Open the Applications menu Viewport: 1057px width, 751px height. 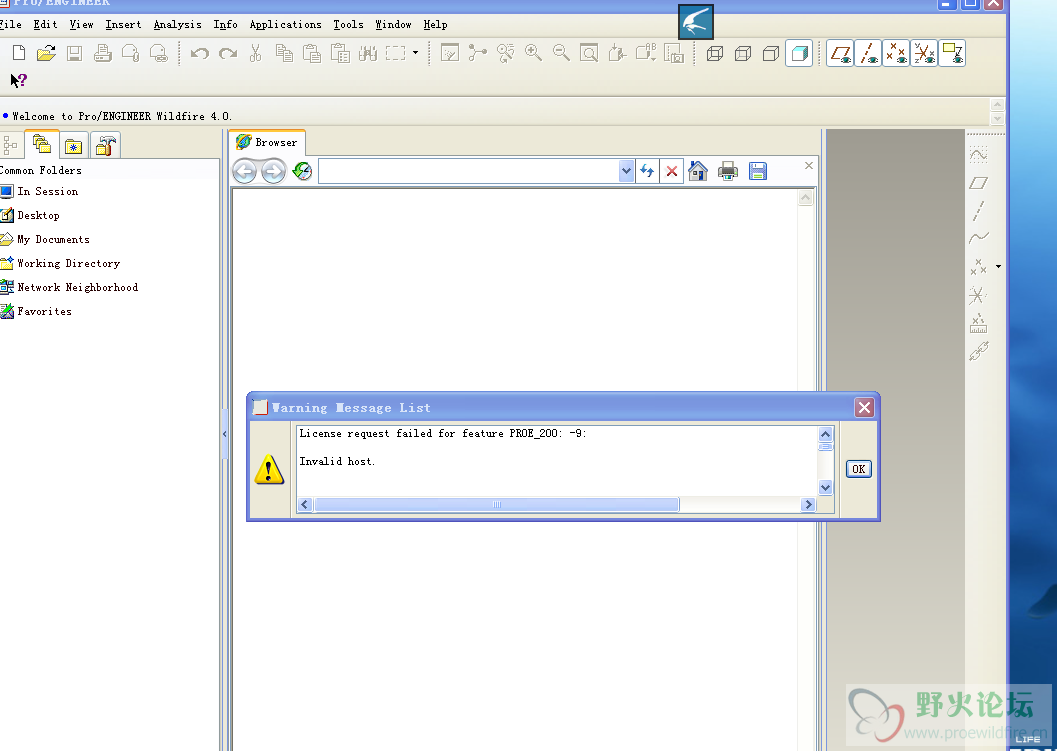pyautogui.click(x=286, y=24)
